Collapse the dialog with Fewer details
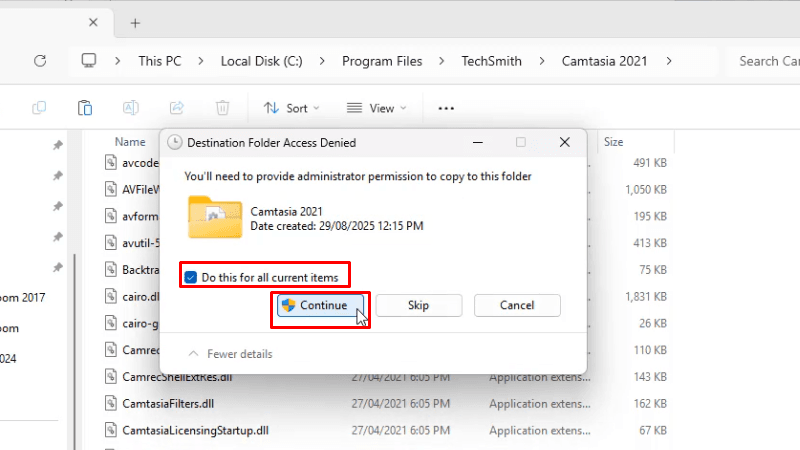 coord(230,354)
